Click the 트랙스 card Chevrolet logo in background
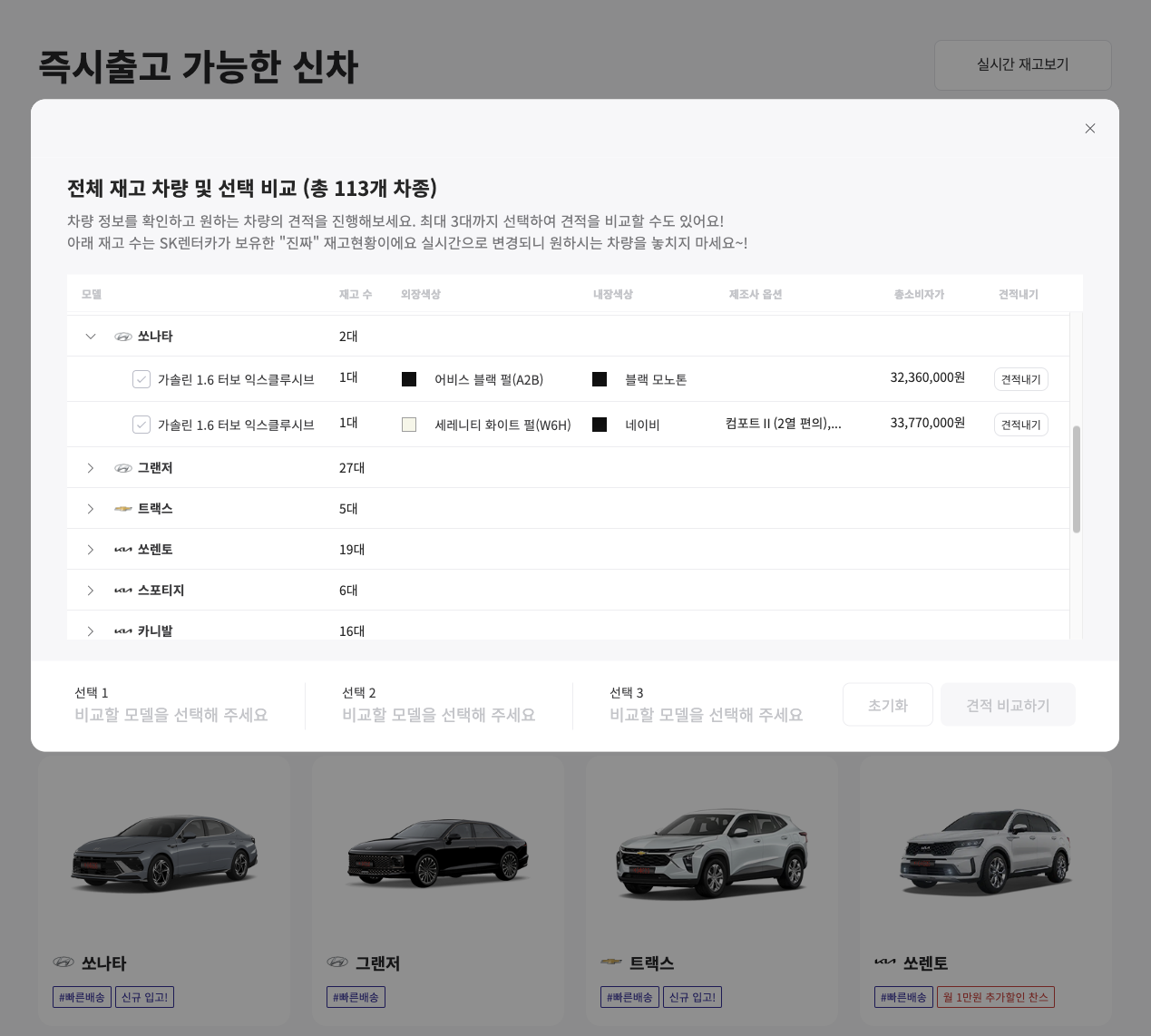 tap(611, 962)
